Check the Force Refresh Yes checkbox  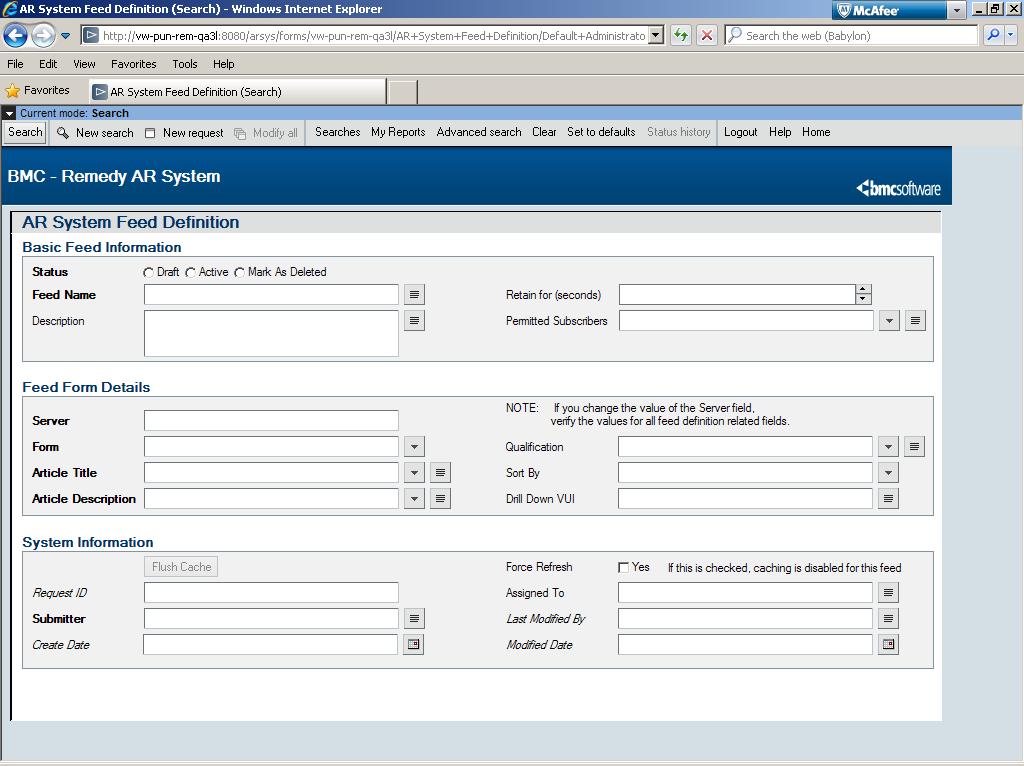(x=624, y=567)
